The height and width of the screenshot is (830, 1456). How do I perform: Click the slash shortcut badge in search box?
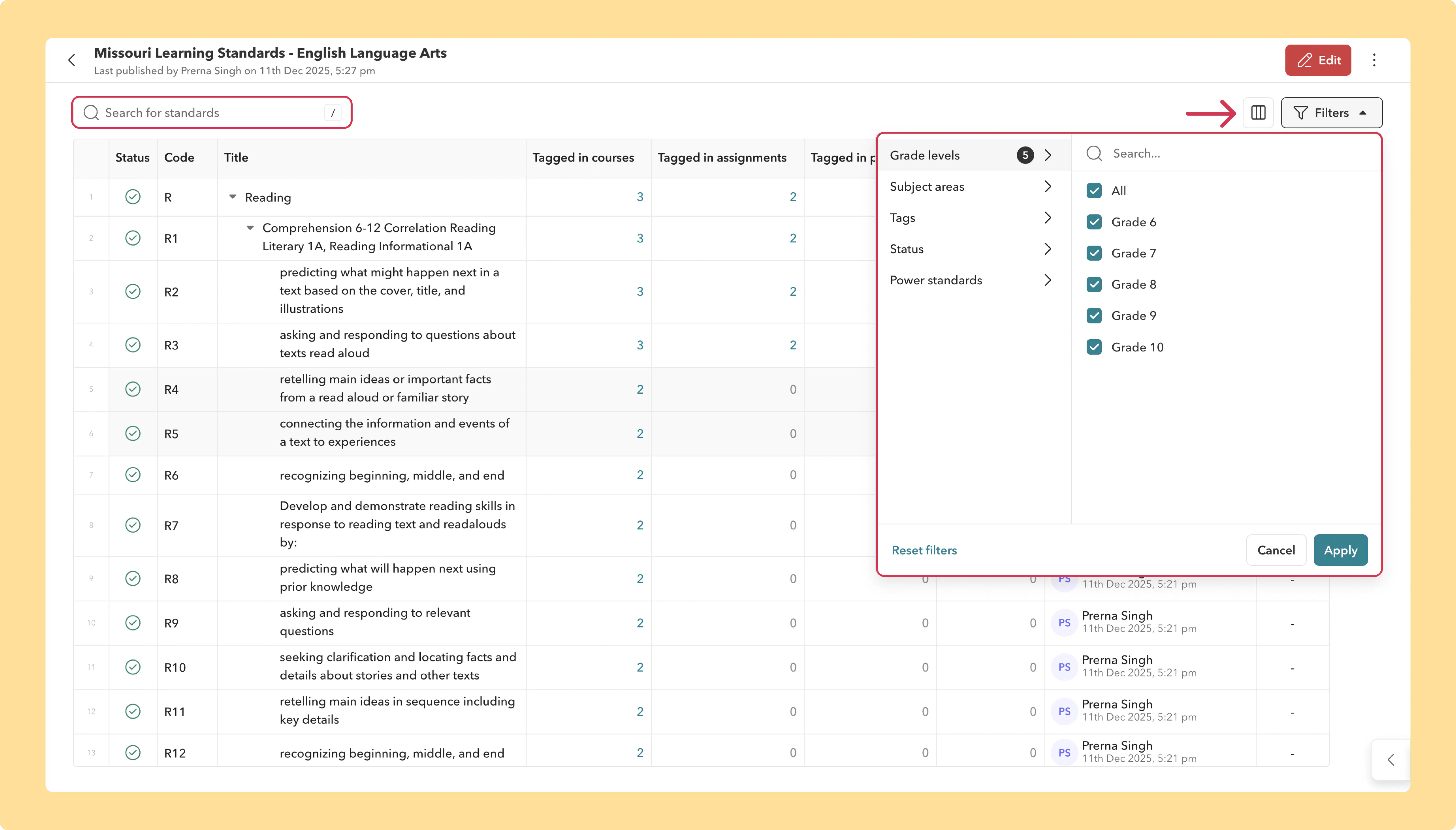(x=332, y=113)
